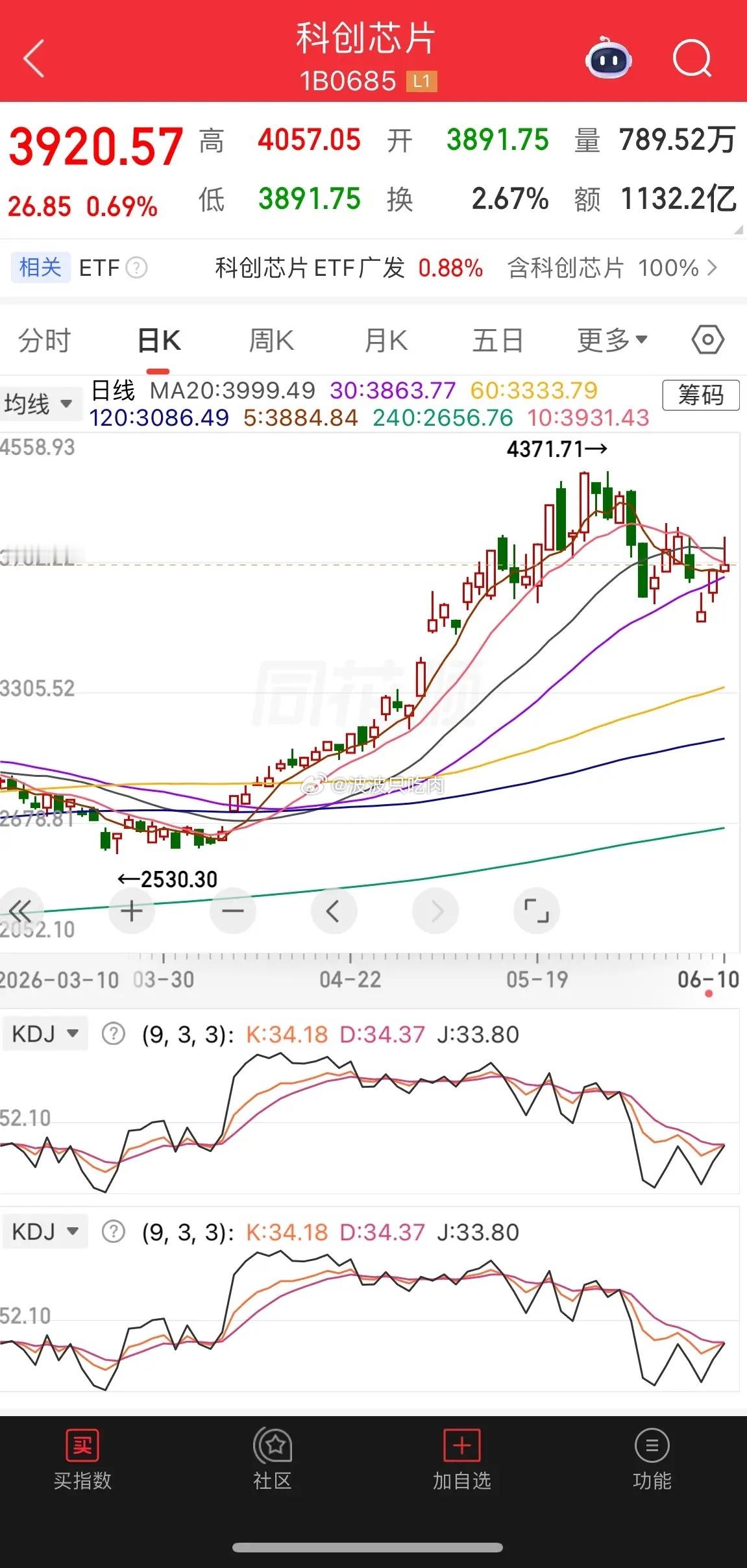Screen dimensions: 747x1568
Task: Tap the 120:3086.49 moving average label
Action: coord(159,417)
